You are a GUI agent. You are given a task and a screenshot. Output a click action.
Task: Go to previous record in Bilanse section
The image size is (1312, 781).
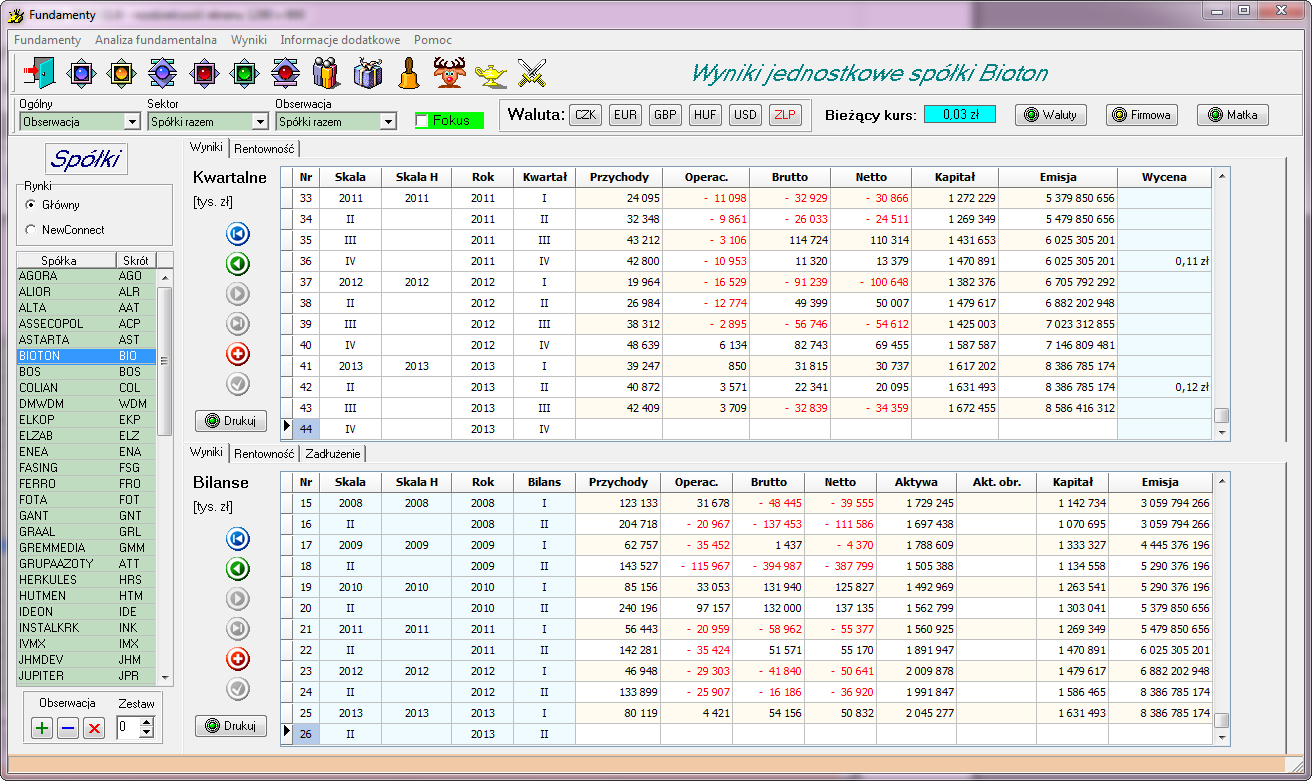(238, 569)
